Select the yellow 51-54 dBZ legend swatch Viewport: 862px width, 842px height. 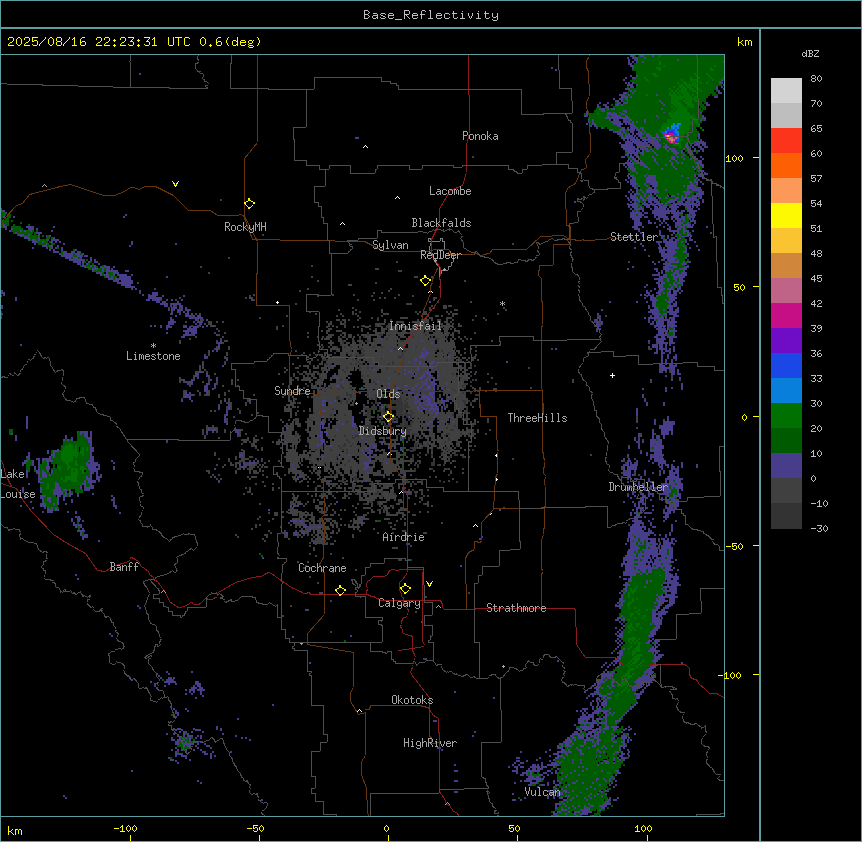pos(786,215)
